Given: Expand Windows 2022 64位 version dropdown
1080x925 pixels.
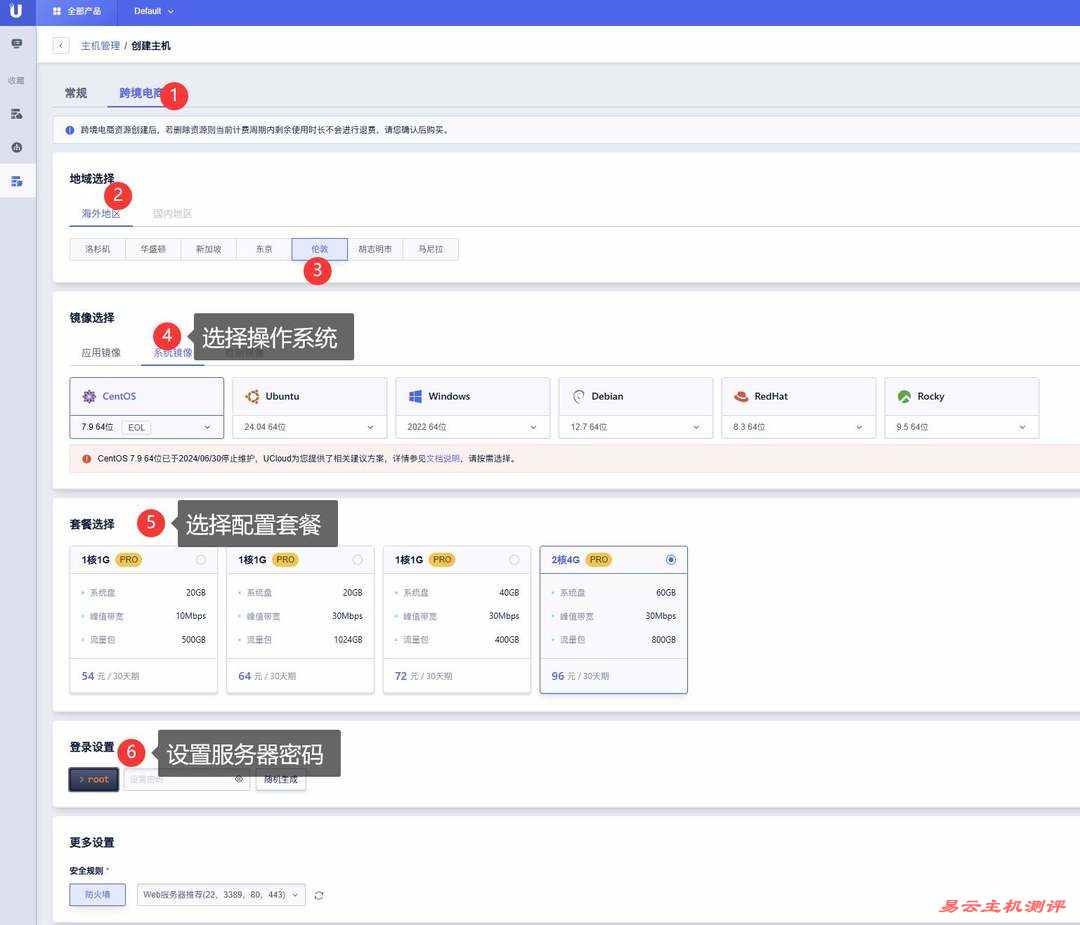Looking at the screenshot, I should pos(473,427).
